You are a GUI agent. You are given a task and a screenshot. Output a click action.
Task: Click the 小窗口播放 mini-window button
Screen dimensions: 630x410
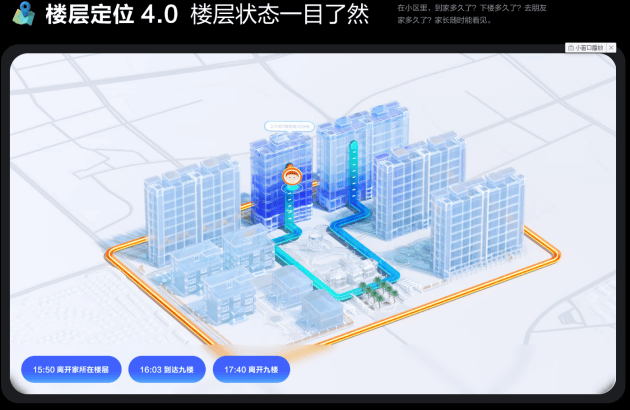click(x=590, y=47)
